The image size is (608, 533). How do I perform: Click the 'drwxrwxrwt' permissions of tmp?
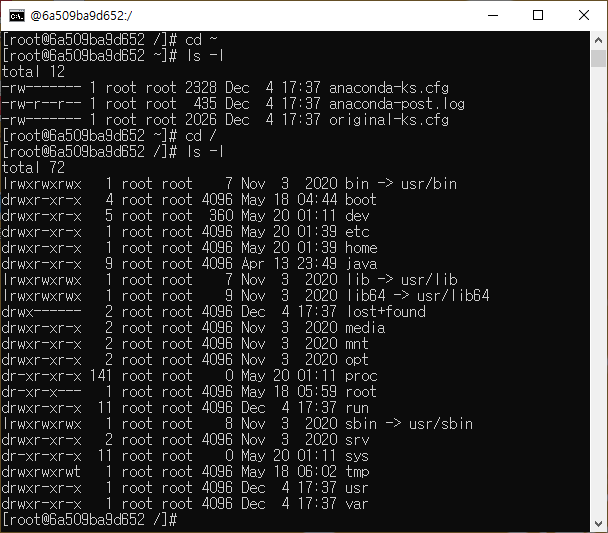click(x=41, y=472)
